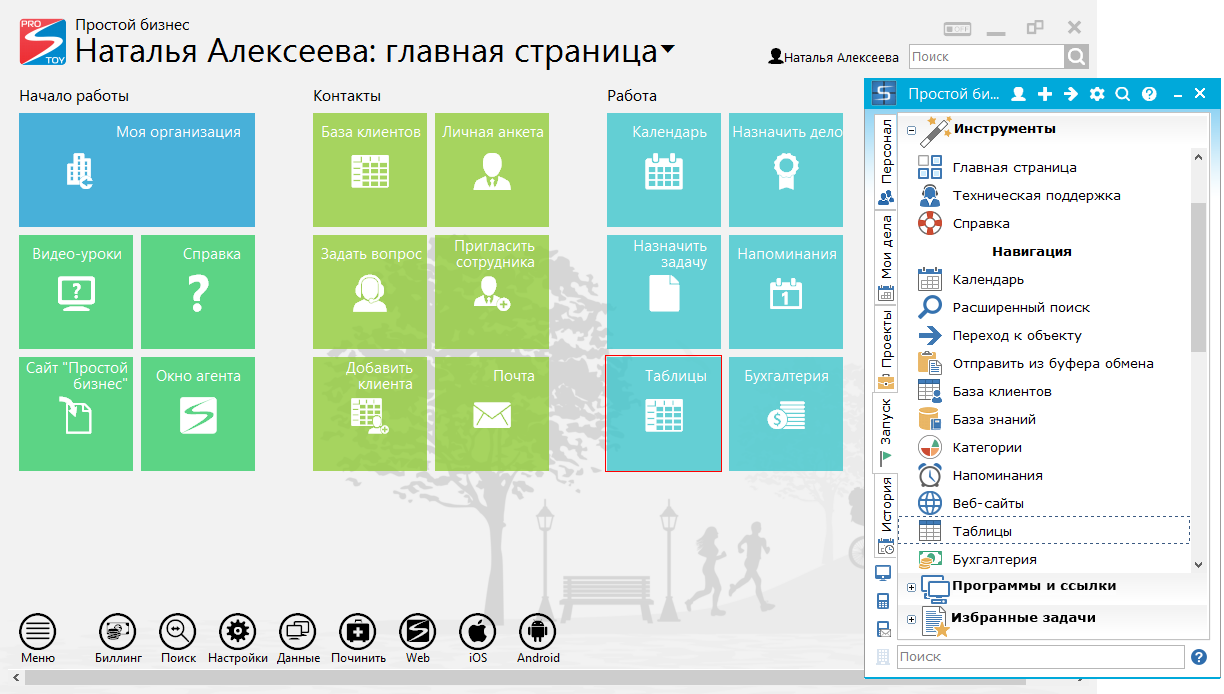The width and height of the screenshot is (1224, 694).
Task: Select the Запуск vertical tab
Action: (x=885, y=433)
